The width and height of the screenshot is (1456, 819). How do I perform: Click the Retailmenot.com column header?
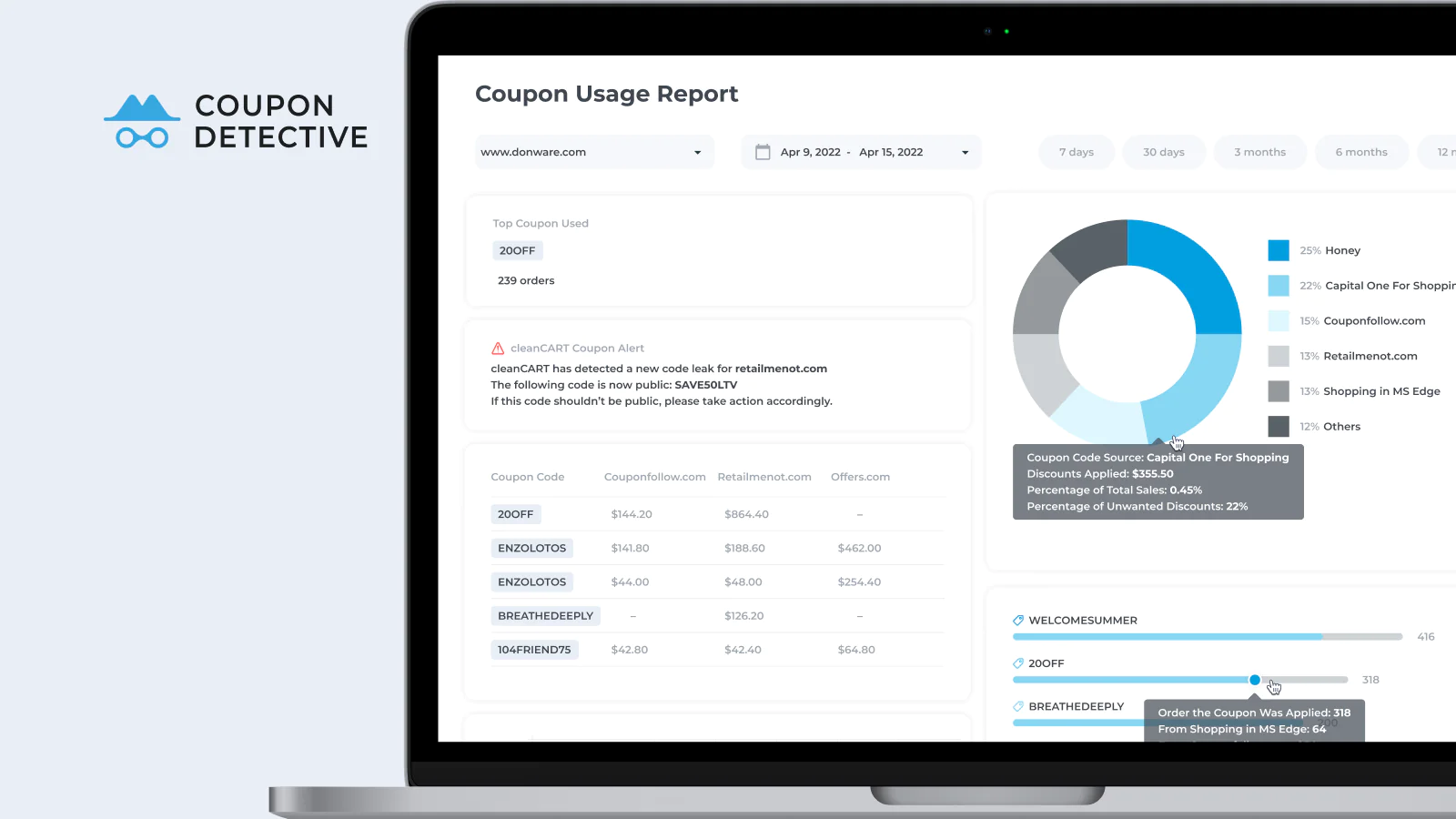tap(764, 477)
